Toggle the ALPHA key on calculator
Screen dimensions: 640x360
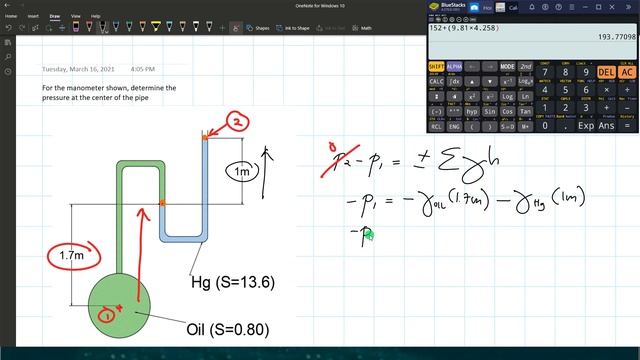(x=454, y=66)
